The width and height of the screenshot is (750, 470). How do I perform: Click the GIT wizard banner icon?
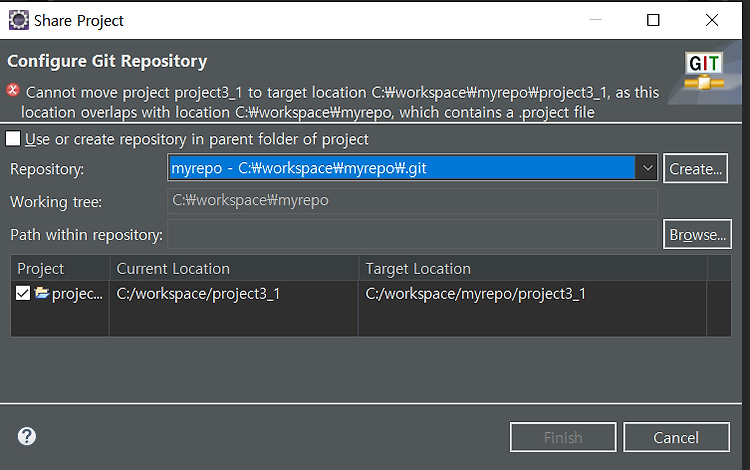tap(704, 71)
